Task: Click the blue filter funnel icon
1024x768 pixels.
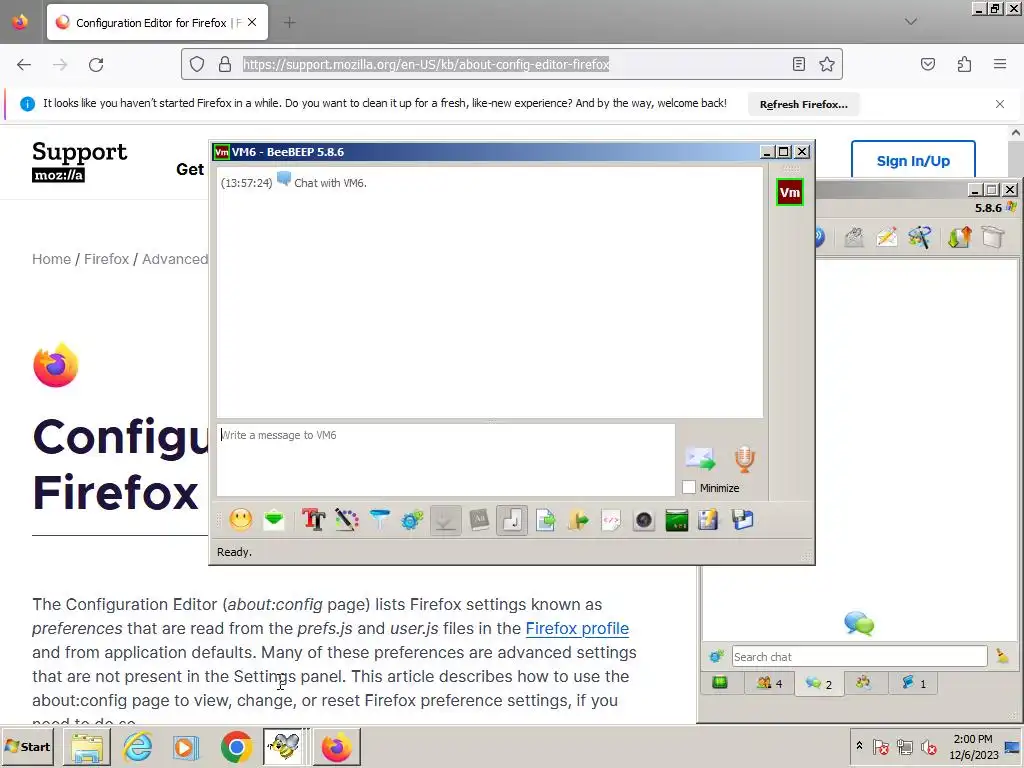Action: [x=379, y=520]
